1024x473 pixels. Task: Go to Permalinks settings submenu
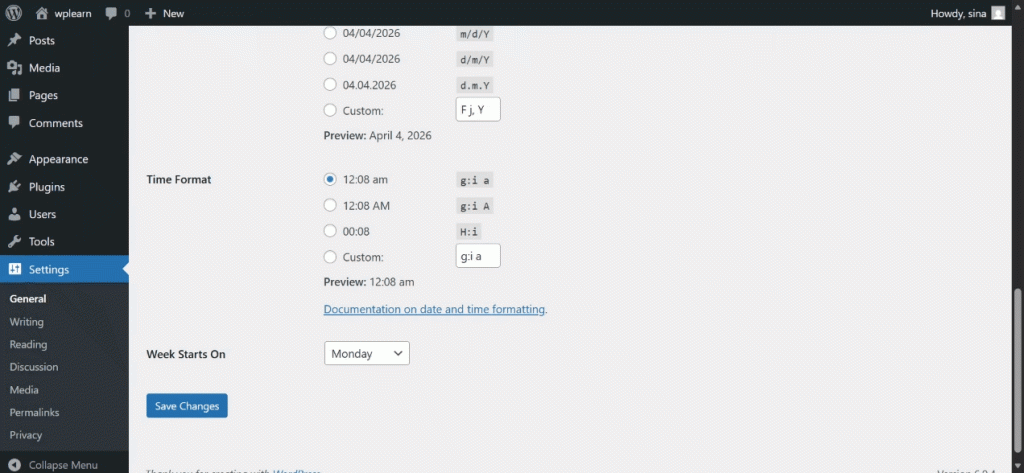coord(34,412)
